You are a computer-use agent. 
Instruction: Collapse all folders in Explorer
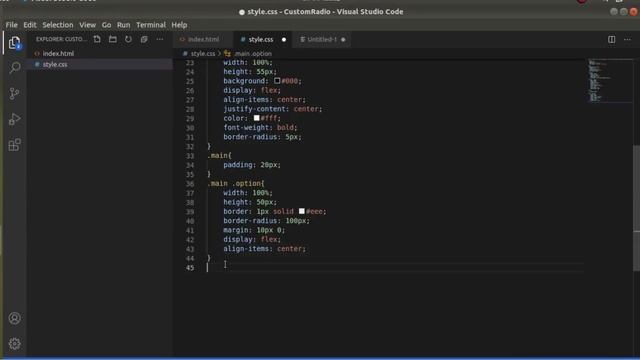[144, 39]
